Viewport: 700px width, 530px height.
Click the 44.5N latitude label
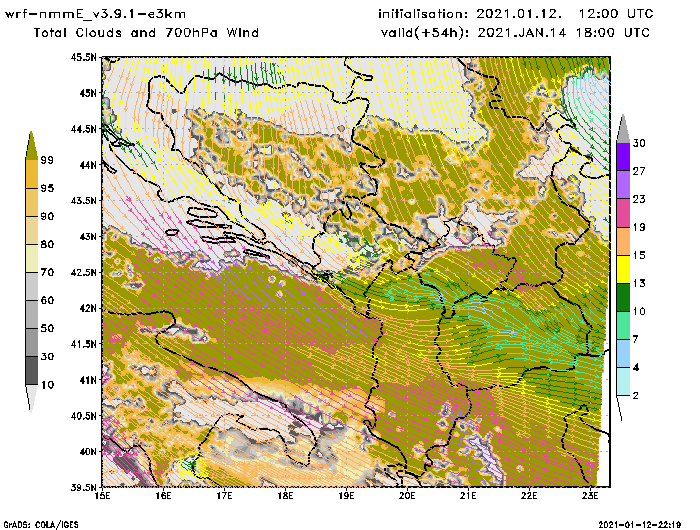coord(83,129)
